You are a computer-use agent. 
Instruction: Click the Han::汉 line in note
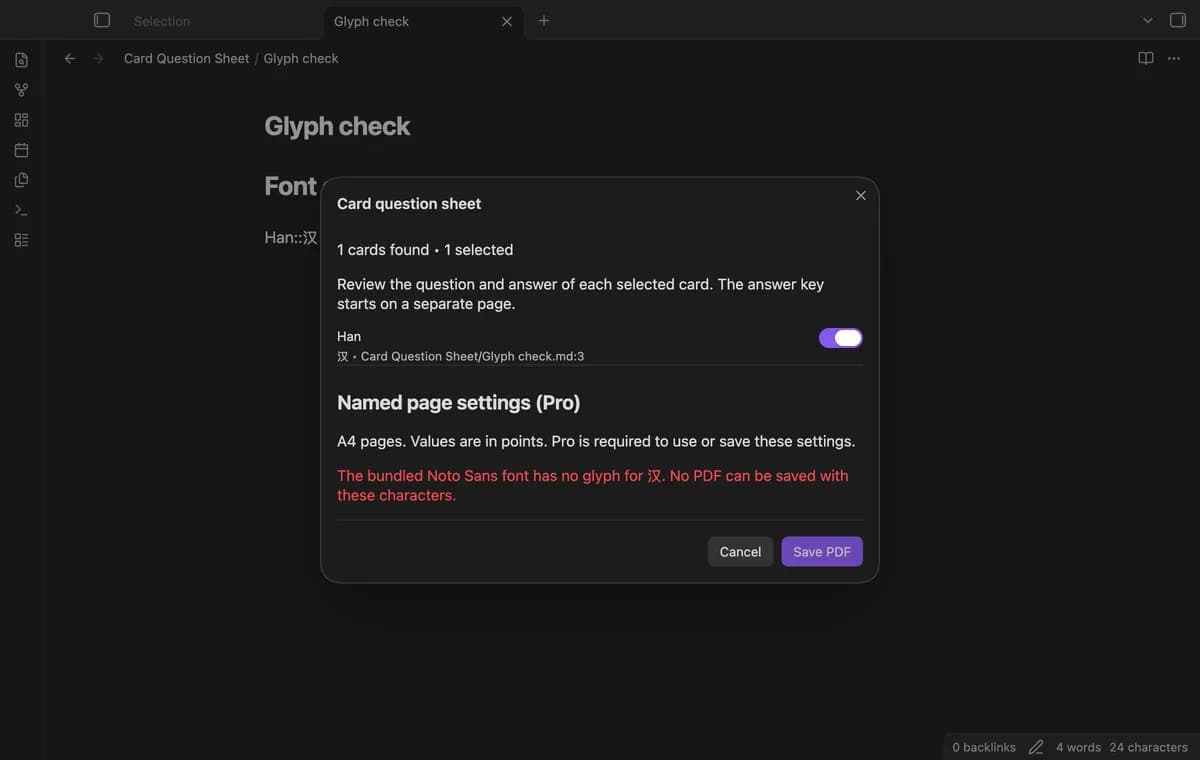[x=291, y=238]
